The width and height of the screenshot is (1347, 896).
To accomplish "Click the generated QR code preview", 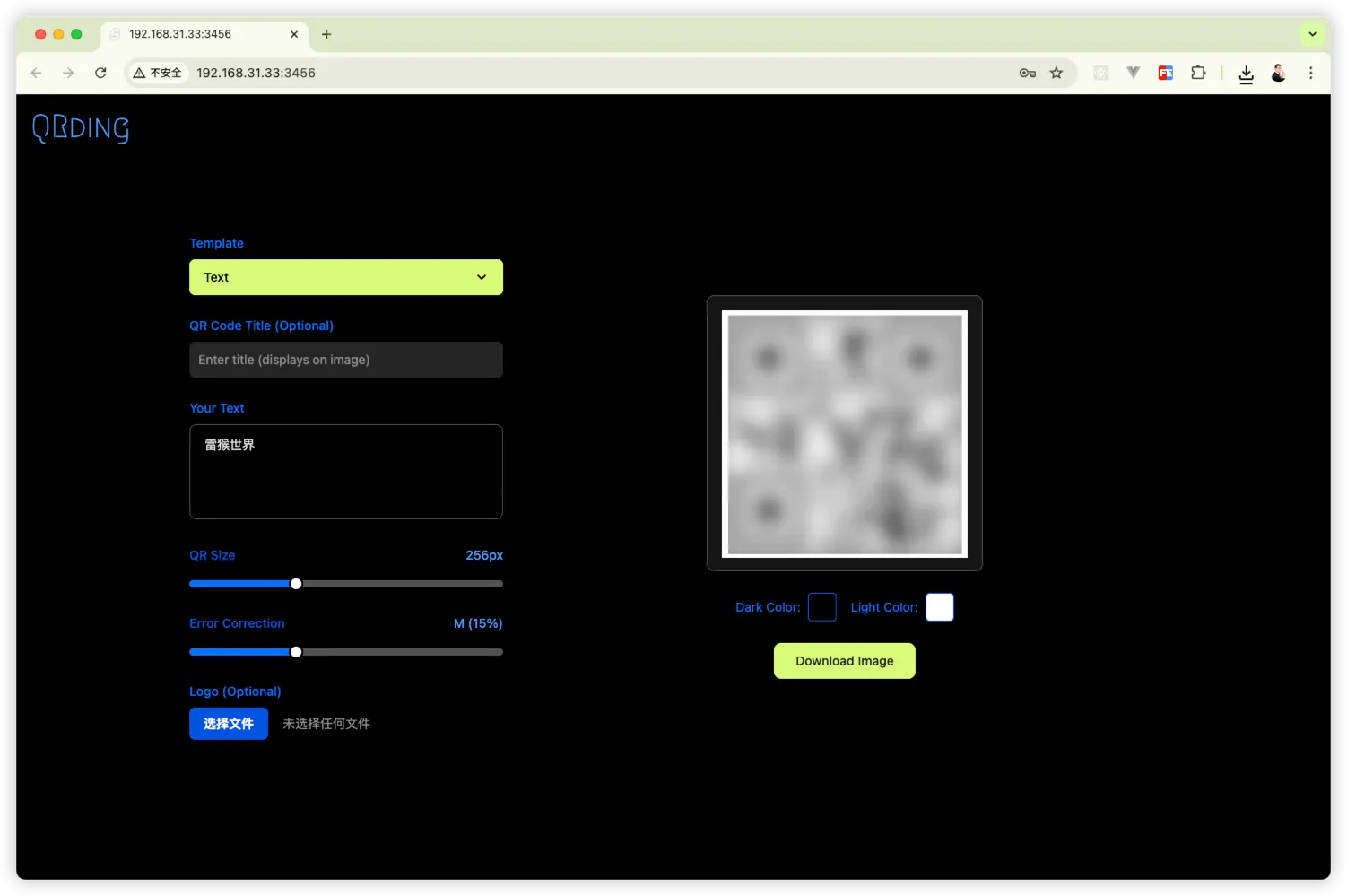I will [845, 434].
